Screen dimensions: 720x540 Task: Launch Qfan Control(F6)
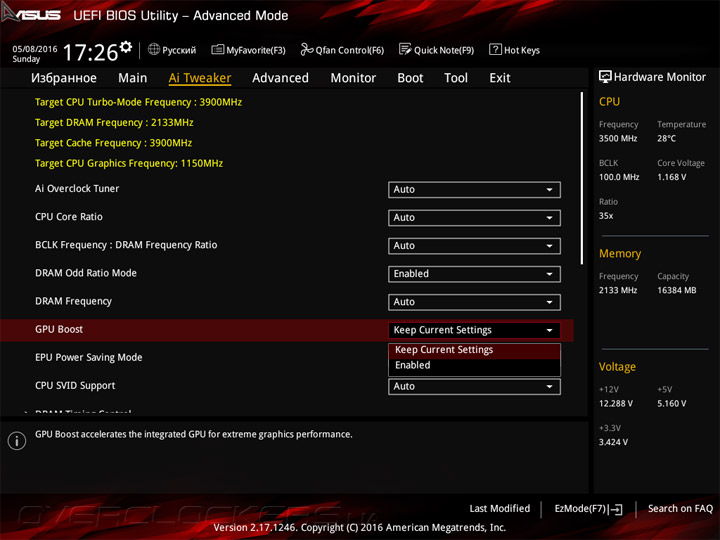click(342, 50)
